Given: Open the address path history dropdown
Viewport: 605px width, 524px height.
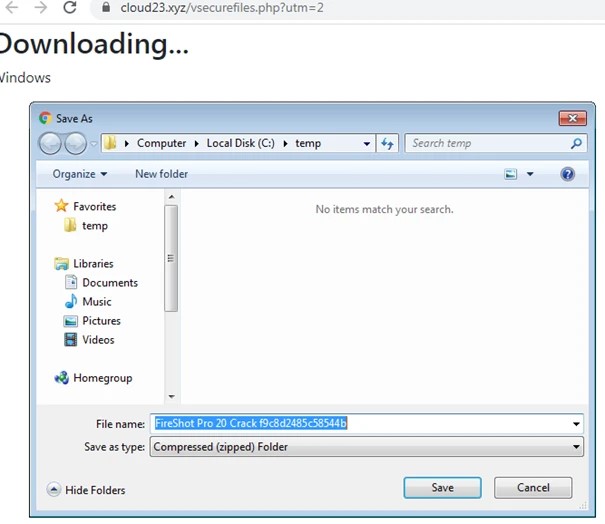Looking at the screenshot, I should pyautogui.click(x=367, y=144).
